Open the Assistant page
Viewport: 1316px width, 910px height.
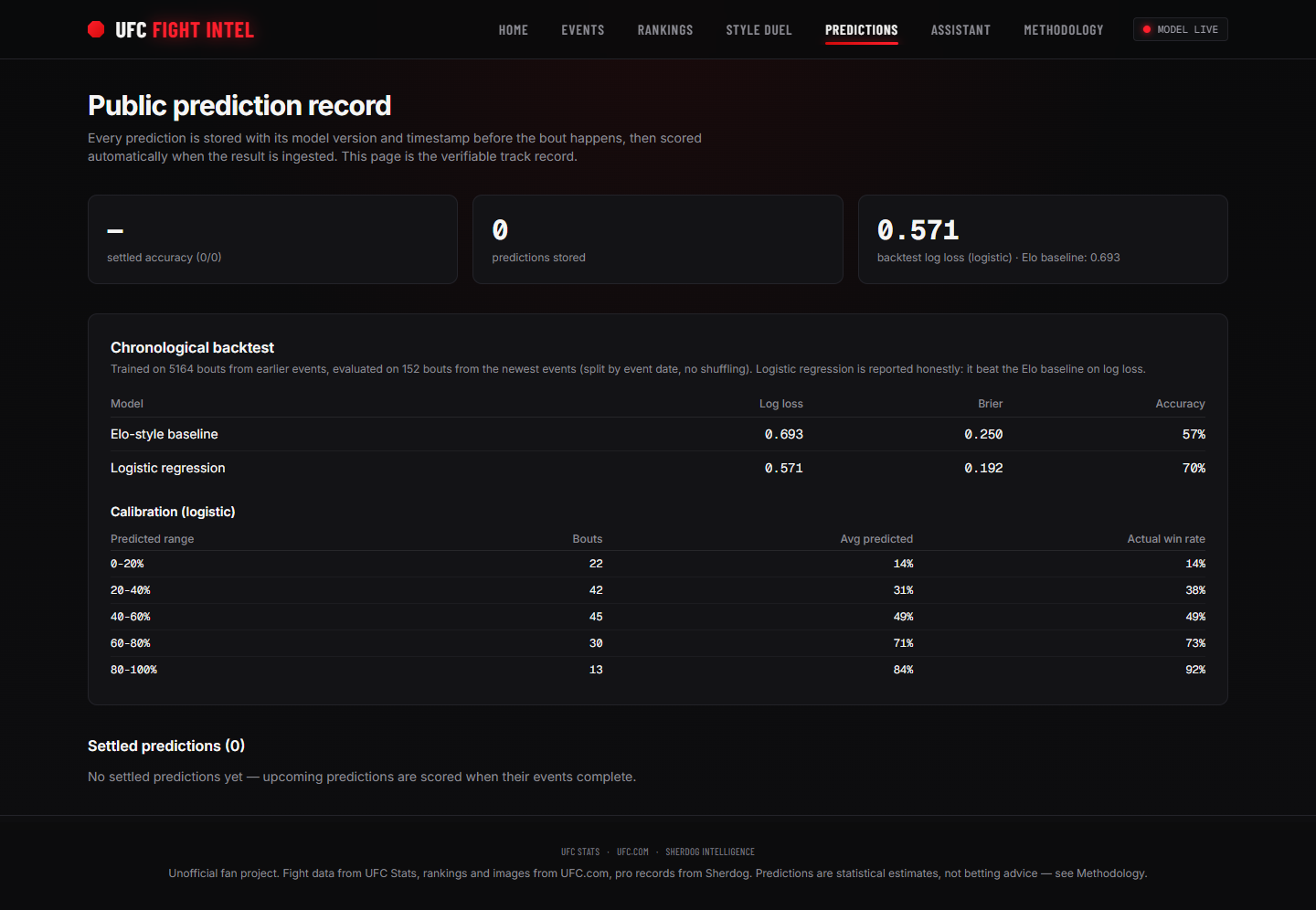(x=960, y=30)
